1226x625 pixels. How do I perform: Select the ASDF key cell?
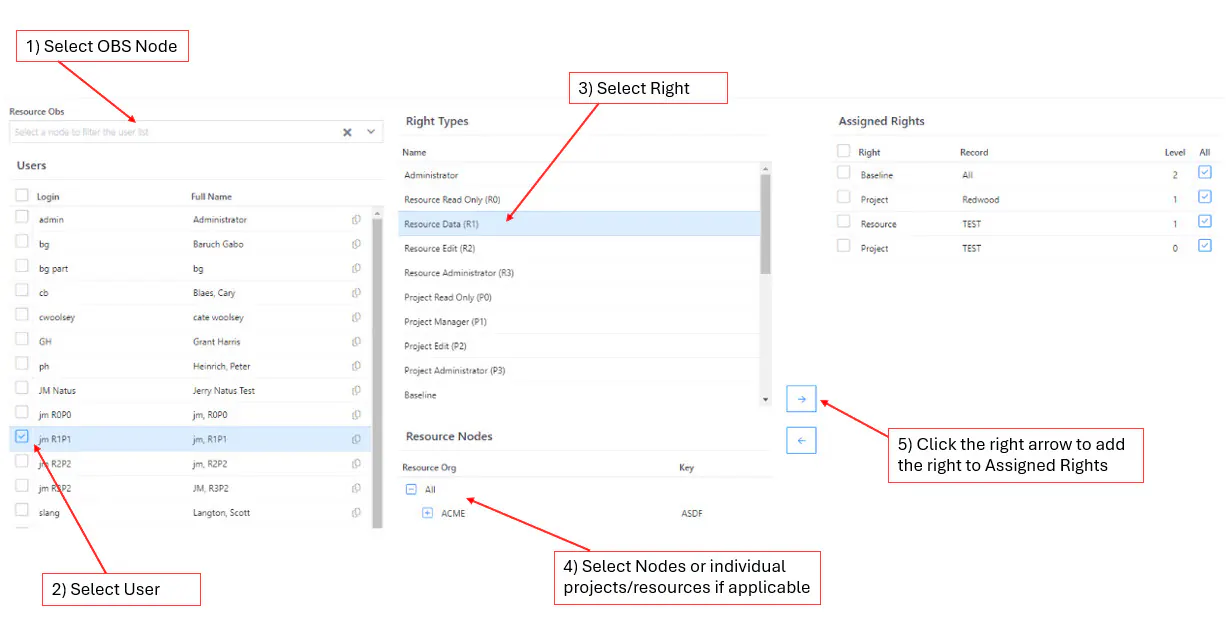(691, 513)
